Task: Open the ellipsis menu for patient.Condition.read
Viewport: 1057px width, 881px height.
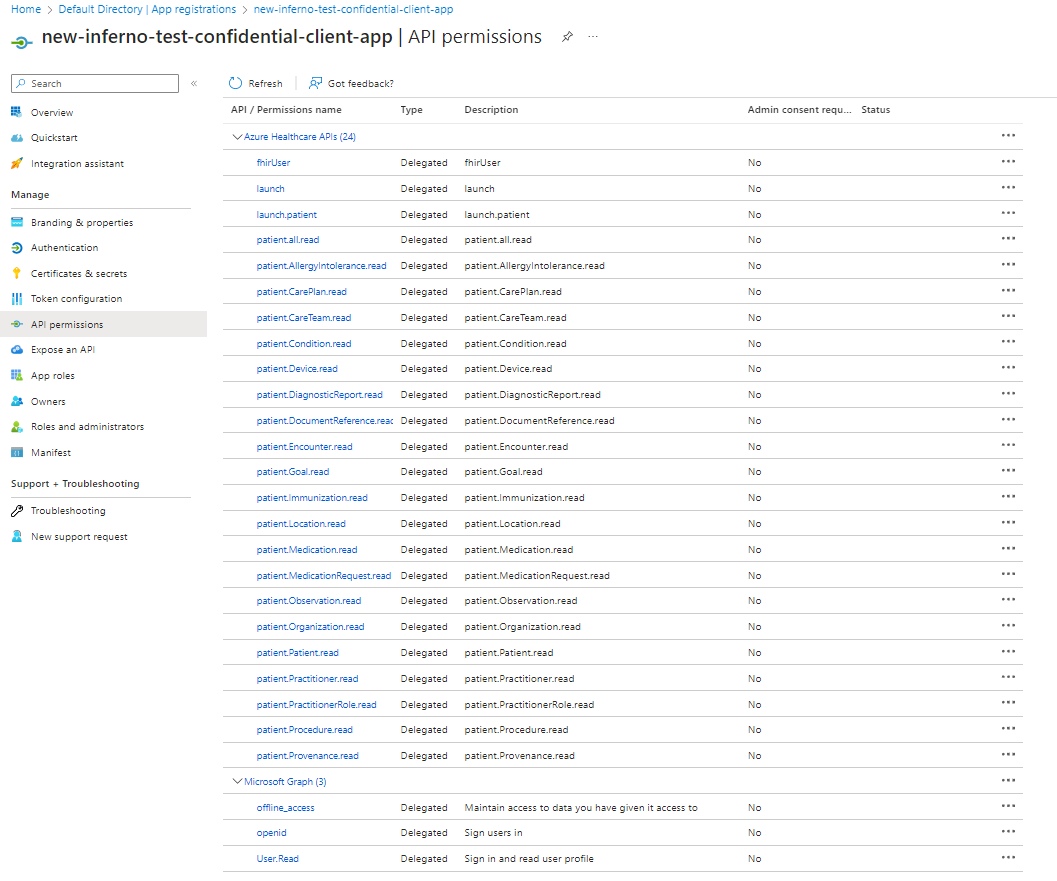Action: pos(1008,342)
